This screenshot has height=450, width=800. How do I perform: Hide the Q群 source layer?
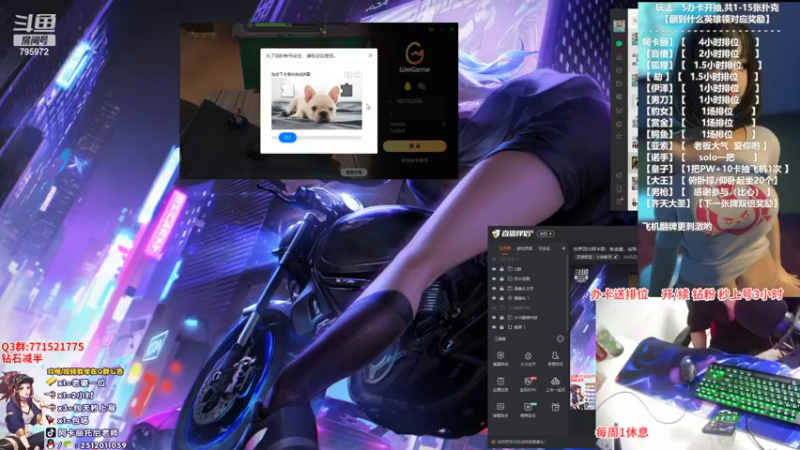point(494,269)
